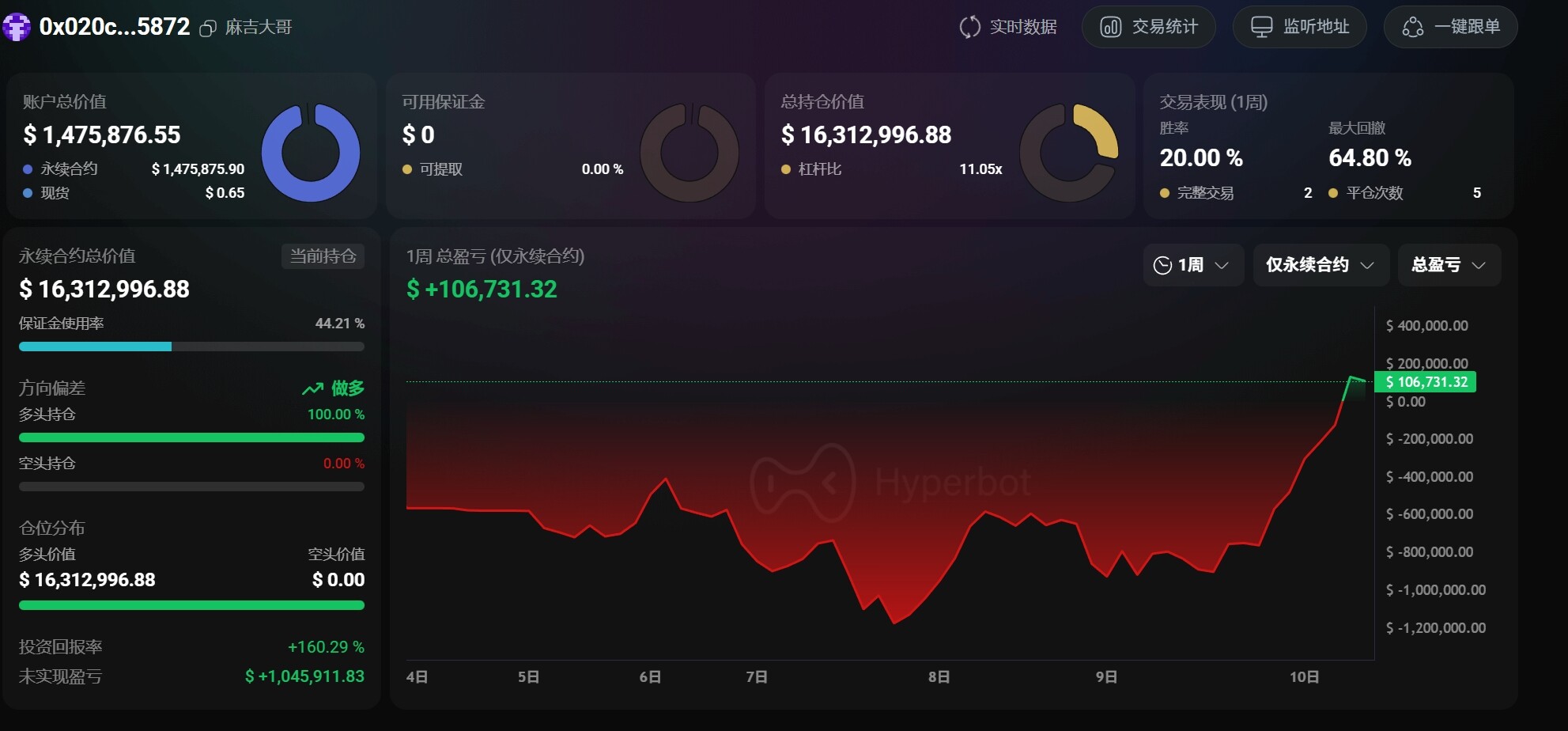Copy the wallet address with copy icon
Viewport: 1568px width, 731px height.
[x=207, y=28]
